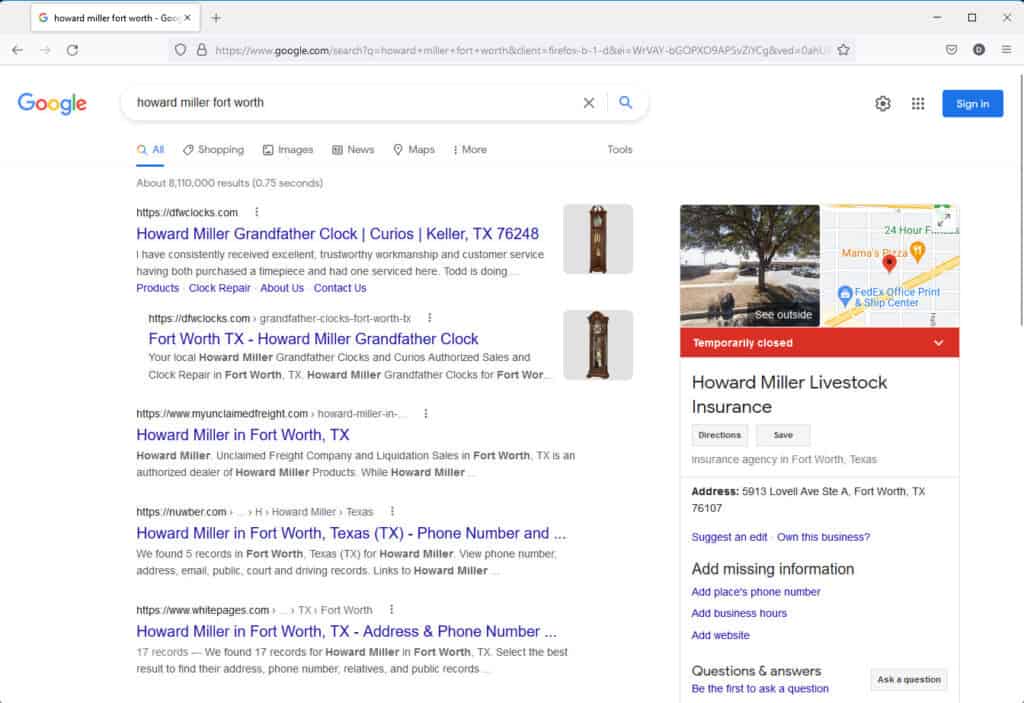Click the Products sitelink
Viewport: 1024px width, 703px height.
pos(157,288)
